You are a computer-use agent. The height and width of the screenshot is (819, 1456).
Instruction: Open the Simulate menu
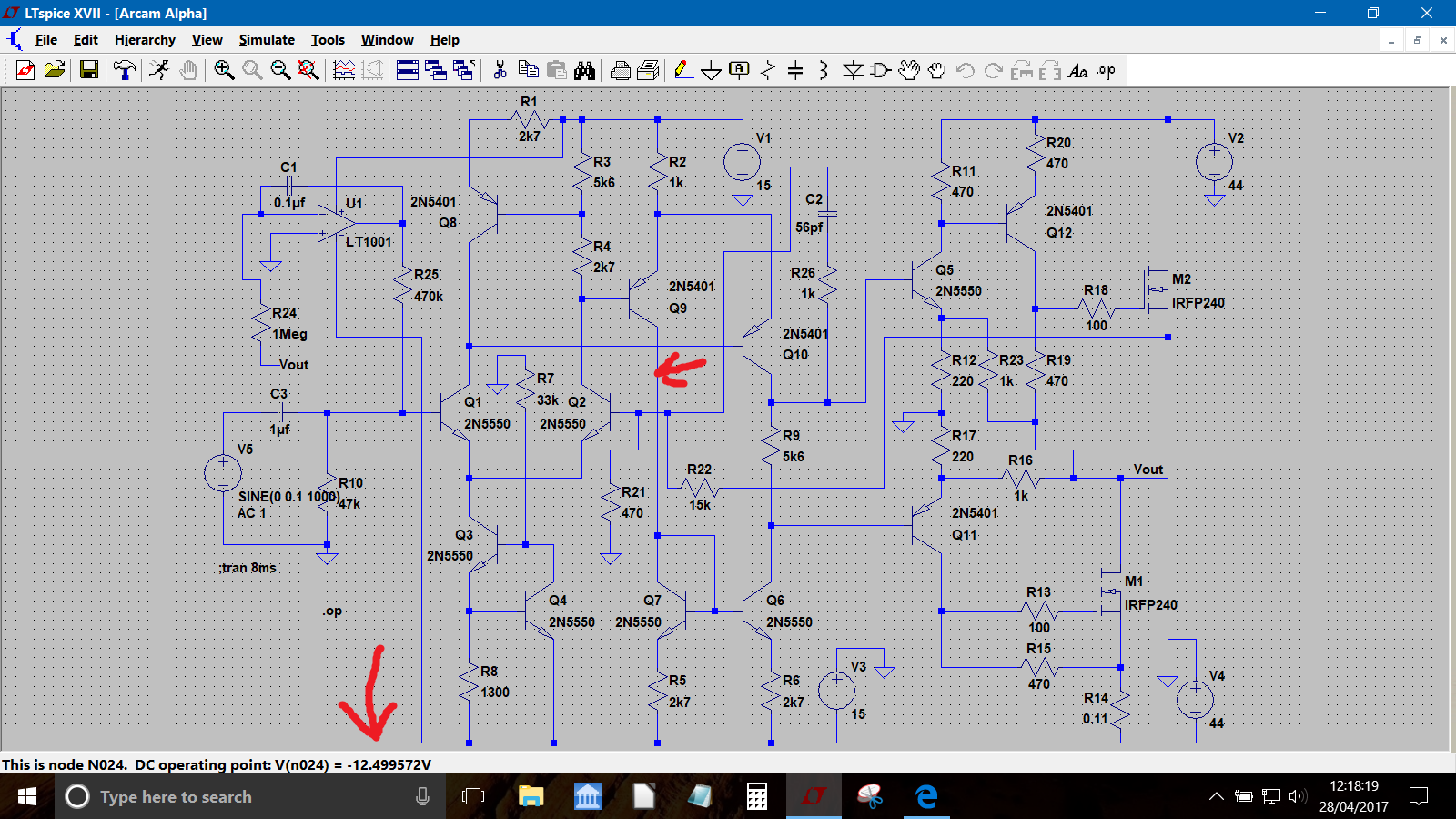point(267,40)
